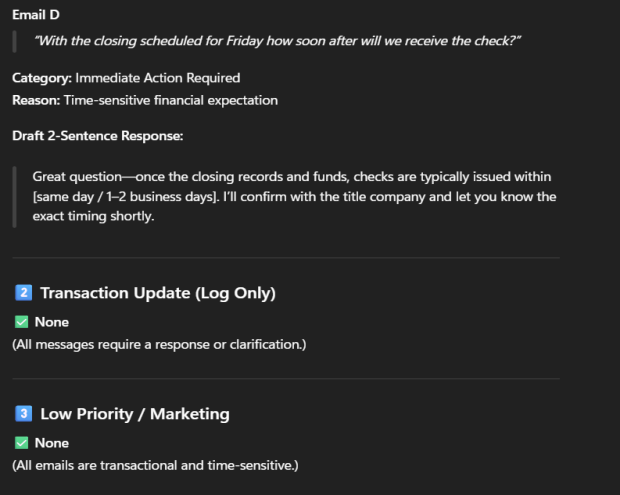The height and width of the screenshot is (495, 620).
Task: Click the "All messages require a response" note
Action: (x=159, y=345)
